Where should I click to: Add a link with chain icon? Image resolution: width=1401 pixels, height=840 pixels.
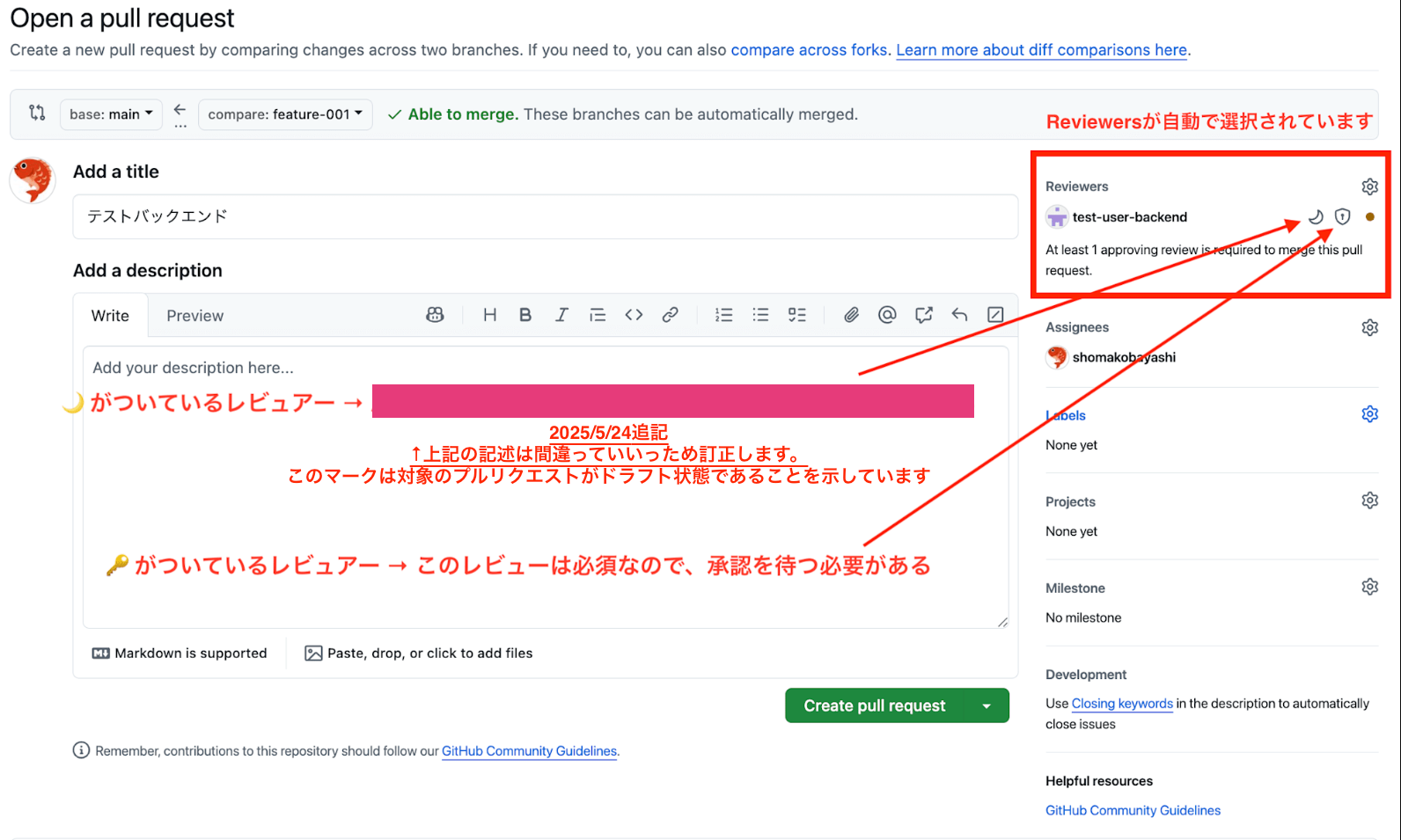(x=671, y=315)
